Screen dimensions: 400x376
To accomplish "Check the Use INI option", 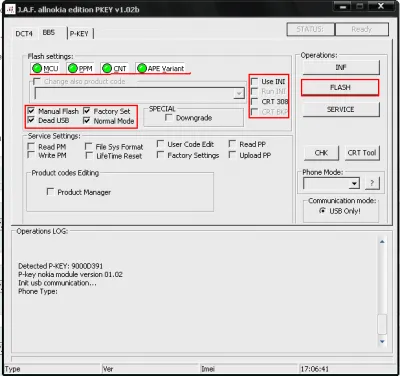I will 255,81.
